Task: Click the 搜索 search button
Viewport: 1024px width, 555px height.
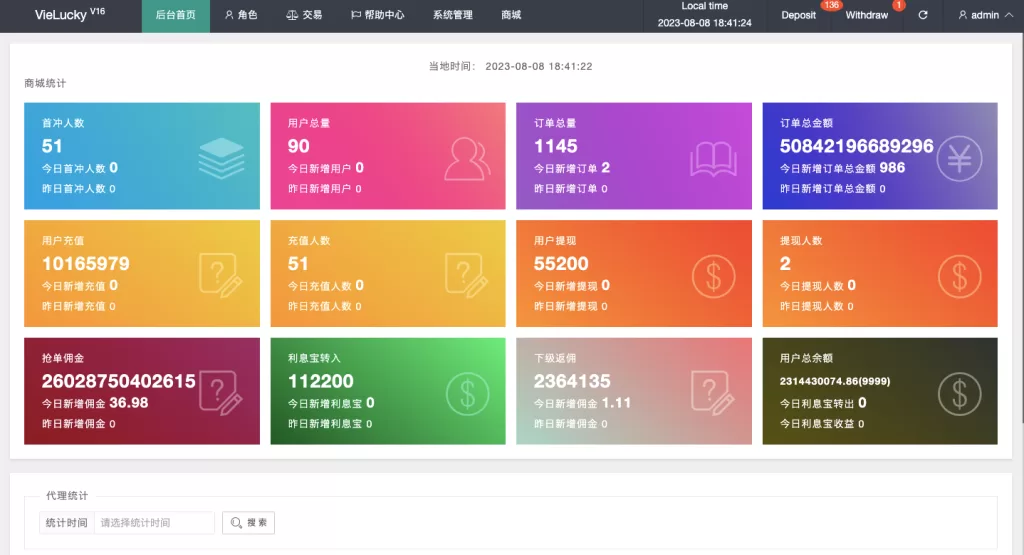Action: (x=248, y=523)
